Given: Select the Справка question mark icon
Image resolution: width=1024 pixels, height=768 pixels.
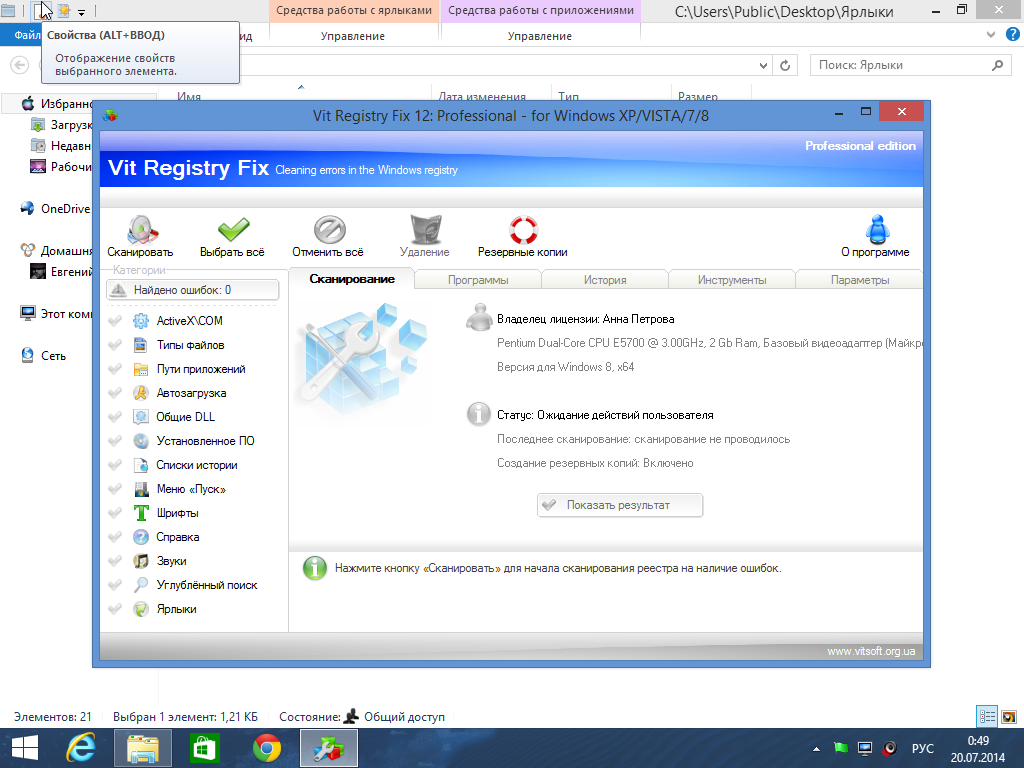Looking at the screenshot, I should [140, 537].
